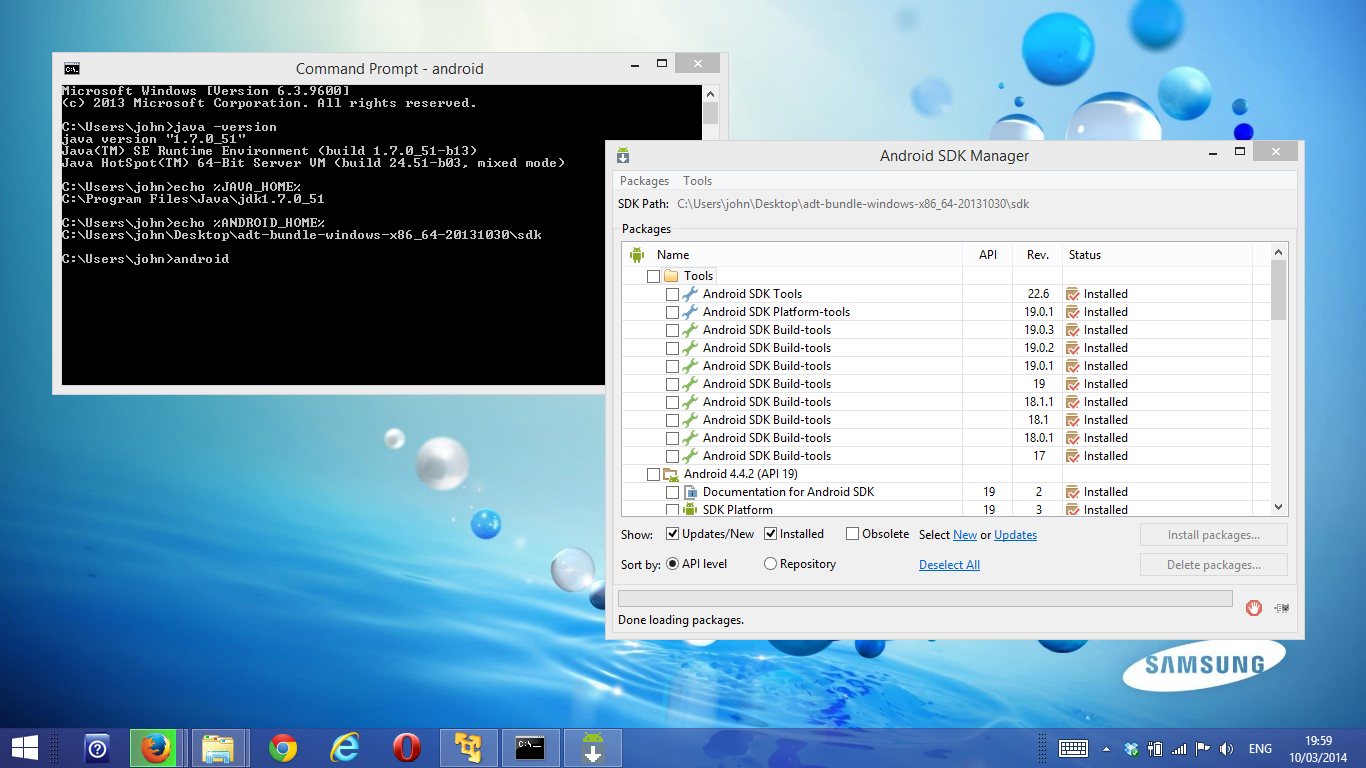Check the Android SDK Platform-tools checkbox
The width and height of the screenshot is (1366, 768).
tap(672, 312)
